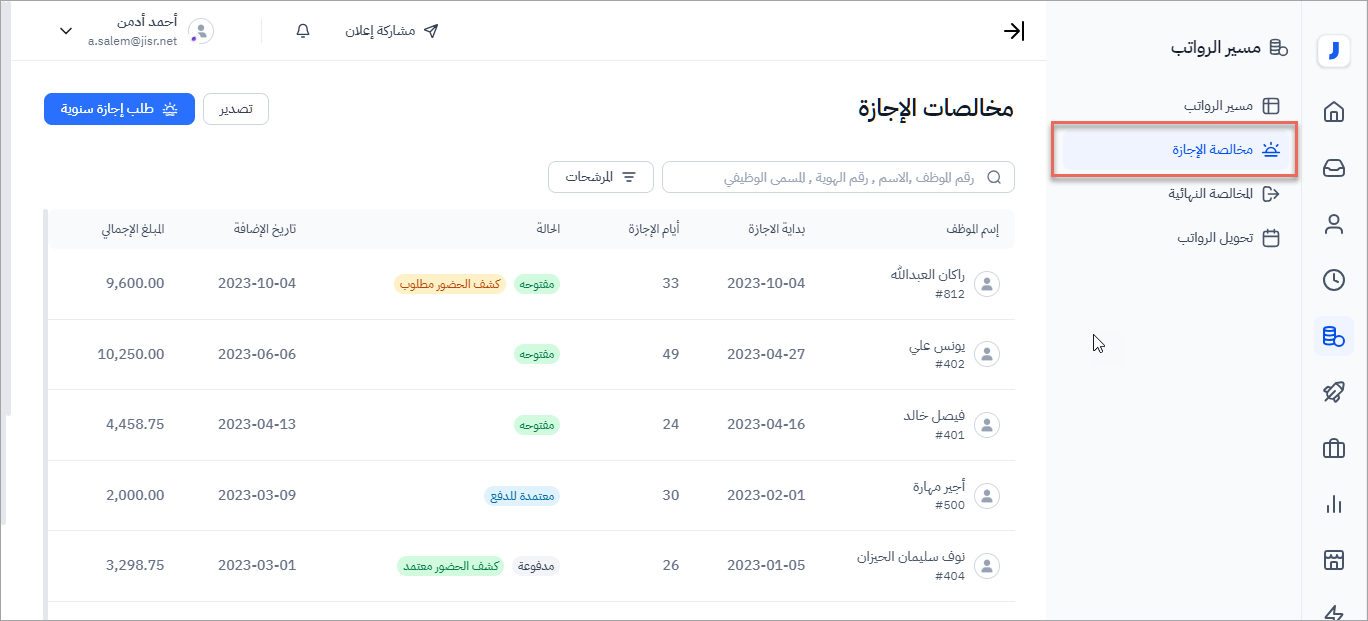
Task: Click the notification bell icon
Action: 303,31
